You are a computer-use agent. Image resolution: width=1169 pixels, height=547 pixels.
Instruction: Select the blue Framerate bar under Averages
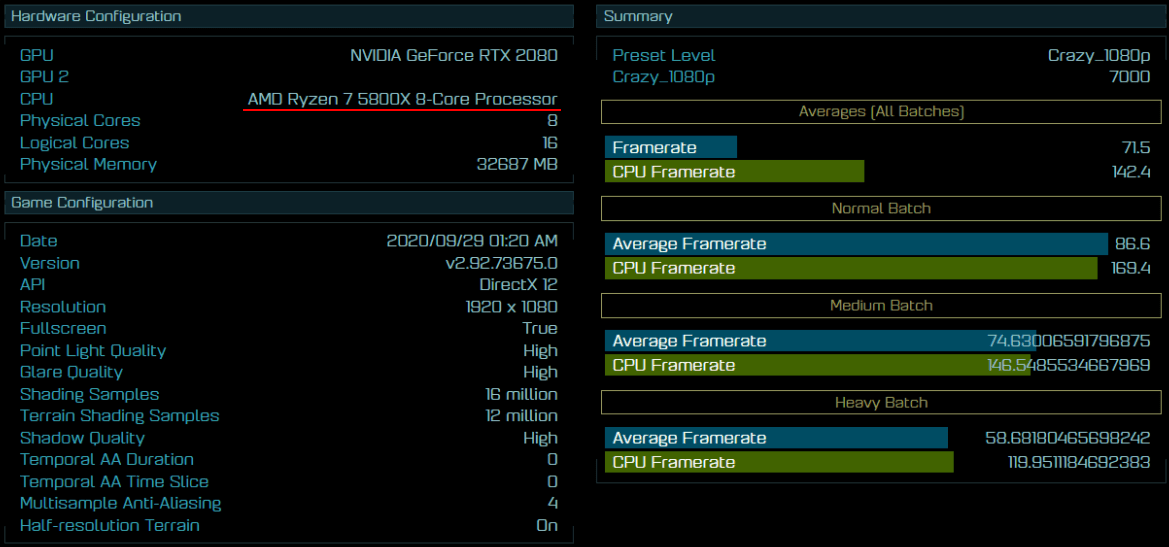point(670,147)
